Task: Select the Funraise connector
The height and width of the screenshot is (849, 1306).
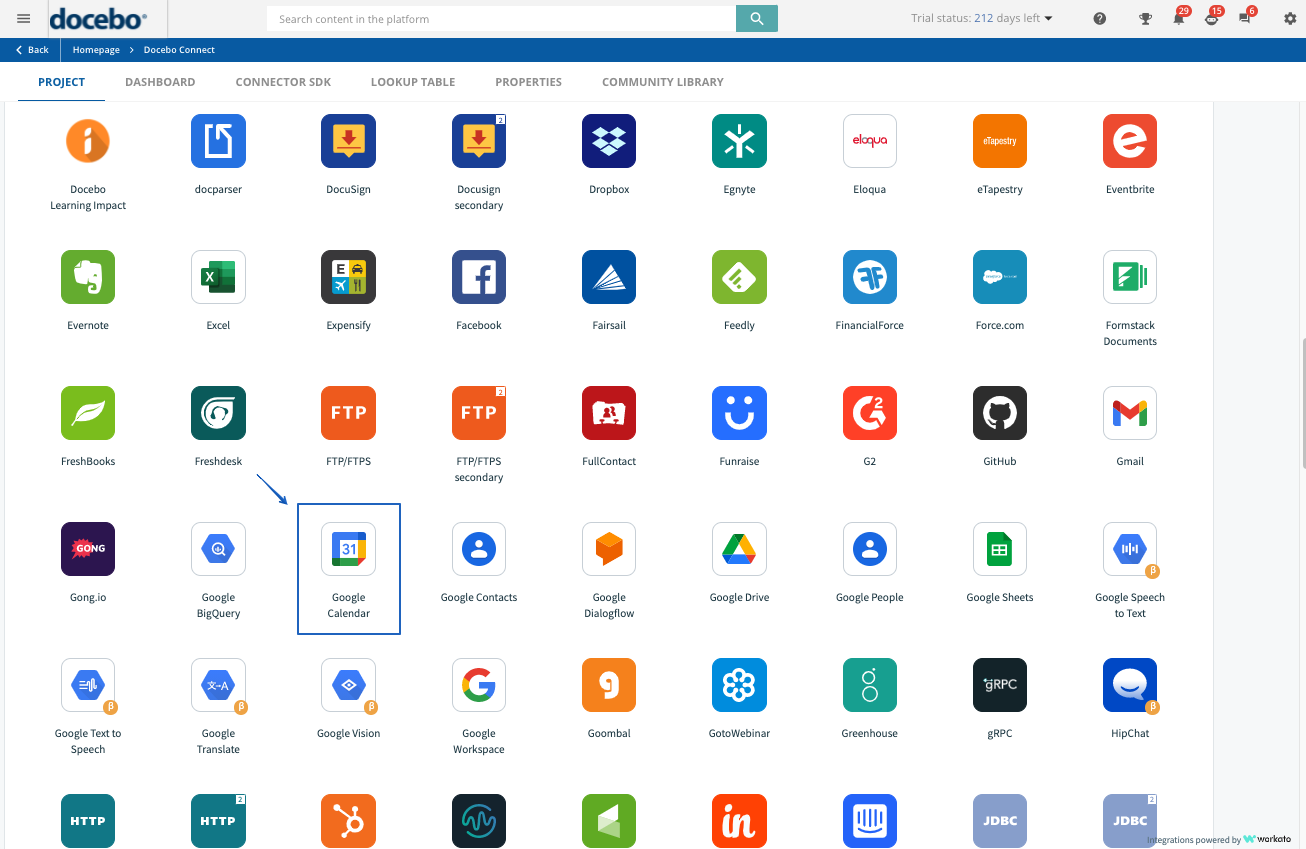Action: coord(739,413)
